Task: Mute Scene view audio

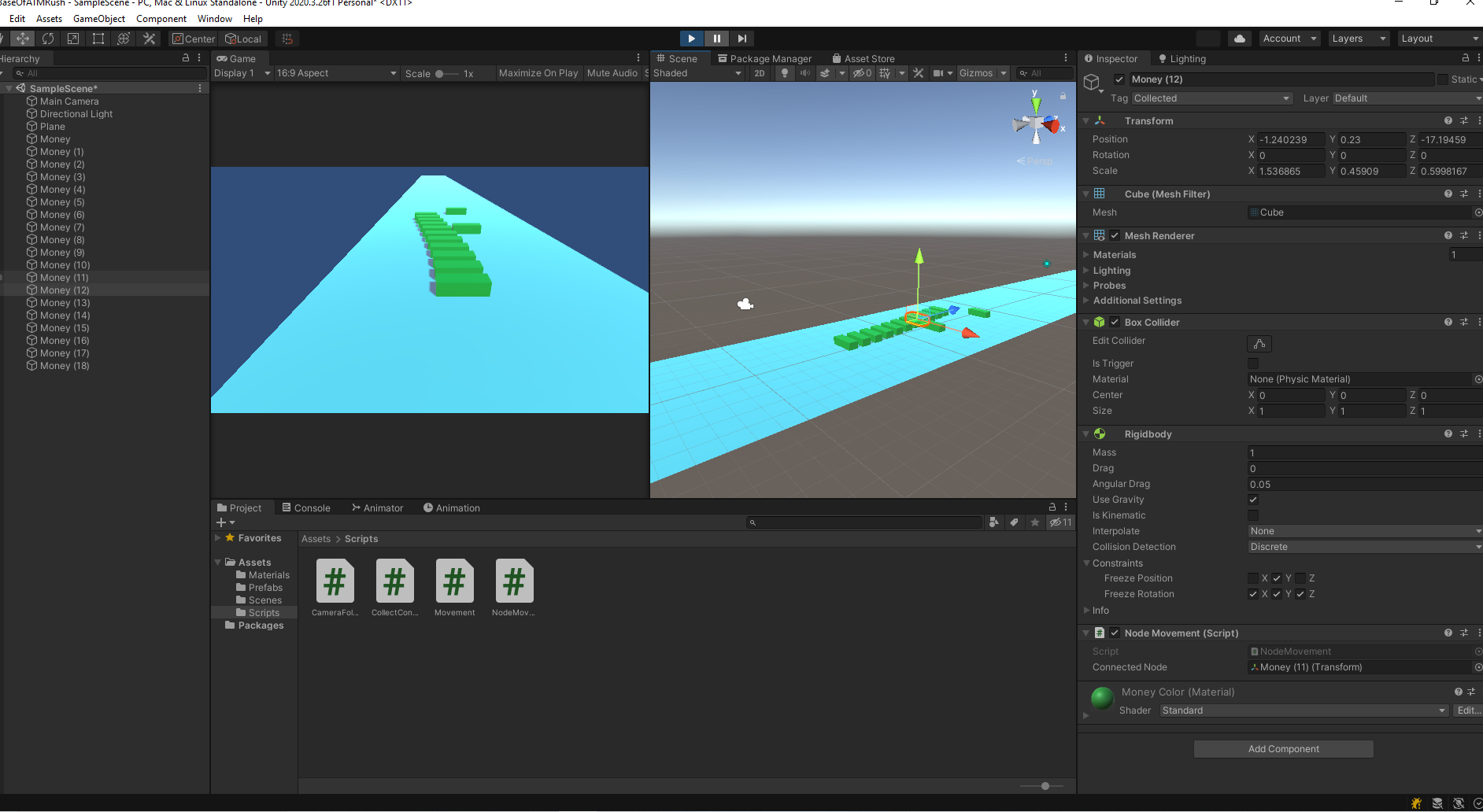Action: click(804, 72)
